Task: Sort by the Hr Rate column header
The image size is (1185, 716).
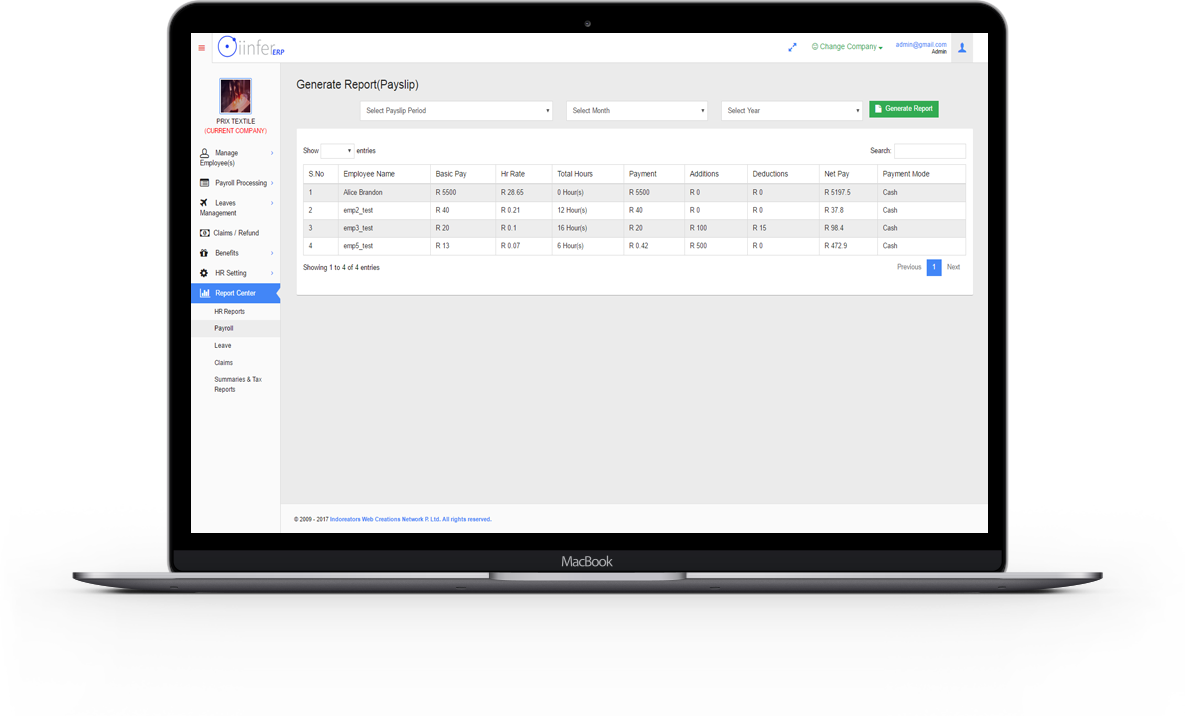Action: 523,174
